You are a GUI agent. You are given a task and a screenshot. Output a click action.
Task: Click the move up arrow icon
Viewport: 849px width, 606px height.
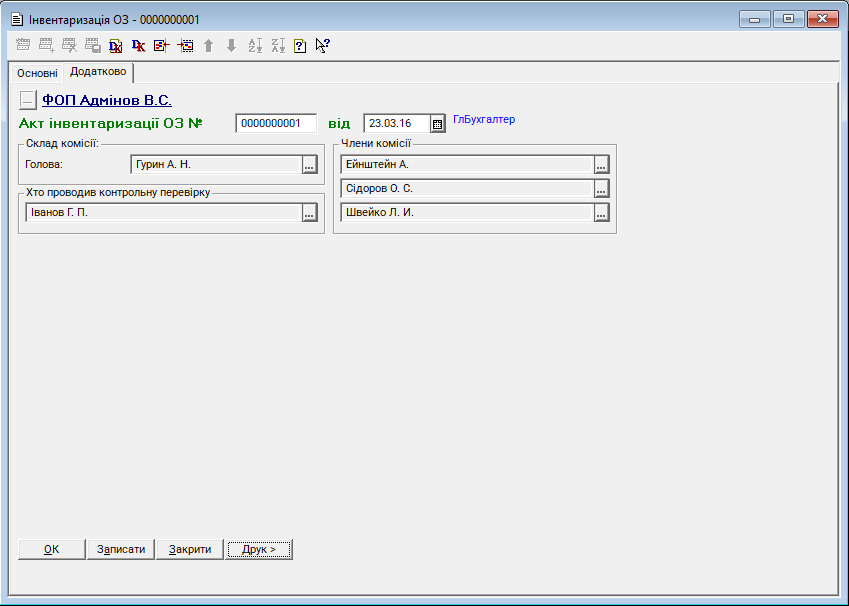click(208, 45)
